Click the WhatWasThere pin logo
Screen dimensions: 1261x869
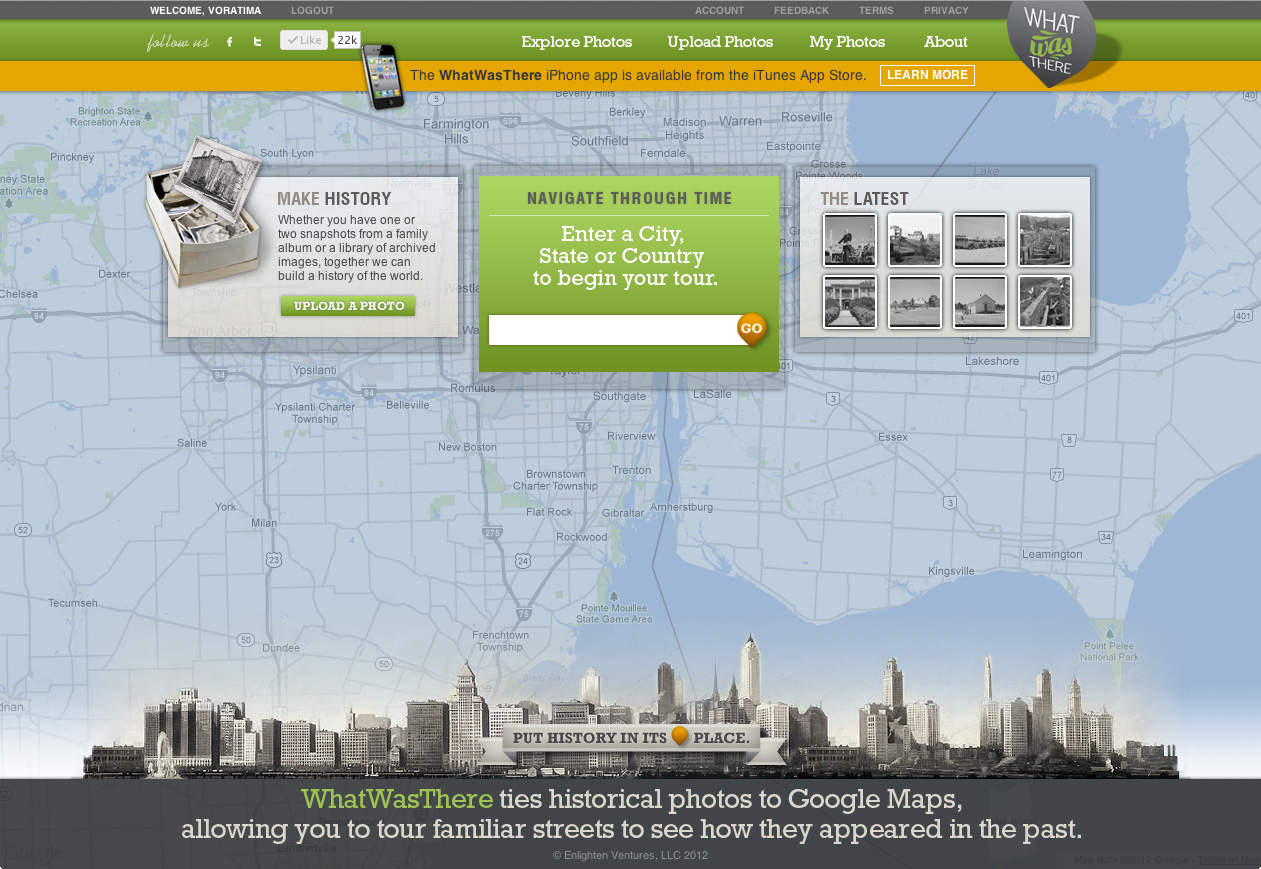pos(1052,44)
